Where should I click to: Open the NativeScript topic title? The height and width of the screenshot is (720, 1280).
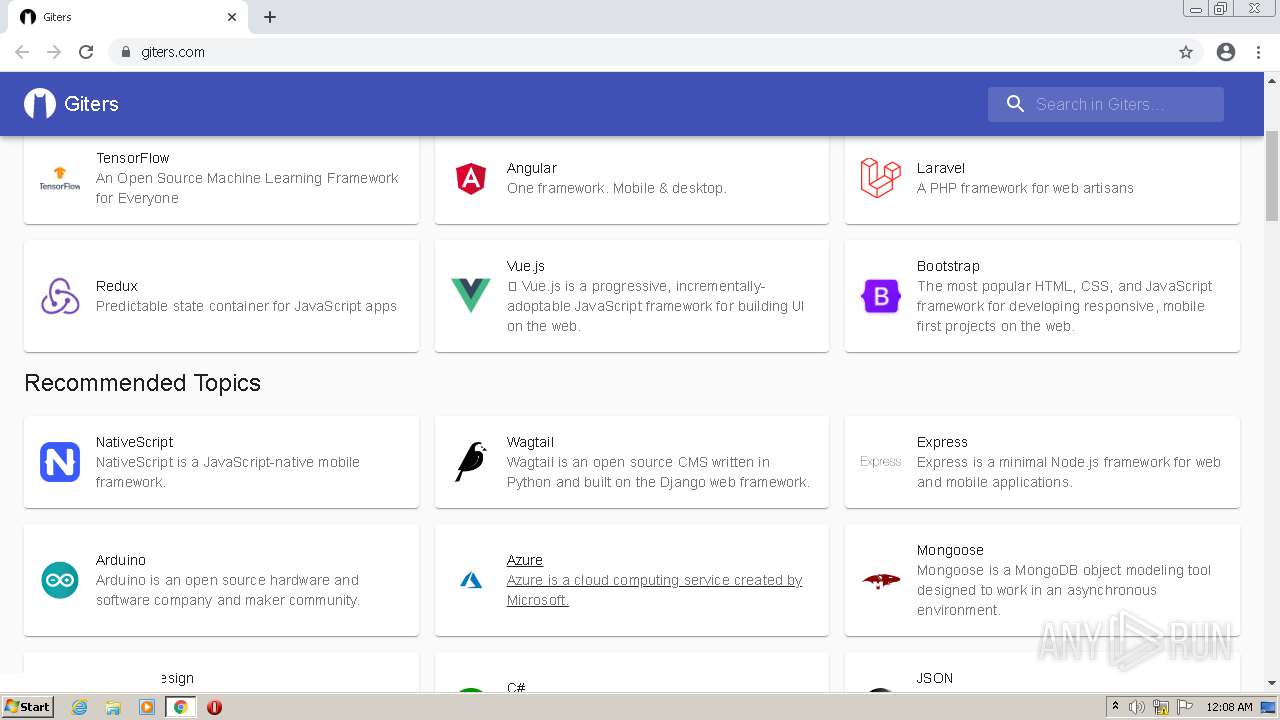(x=135, y=442)
